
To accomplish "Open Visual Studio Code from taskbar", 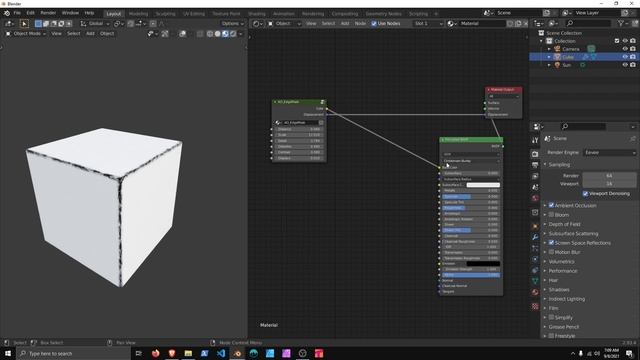I will point(221,353).
